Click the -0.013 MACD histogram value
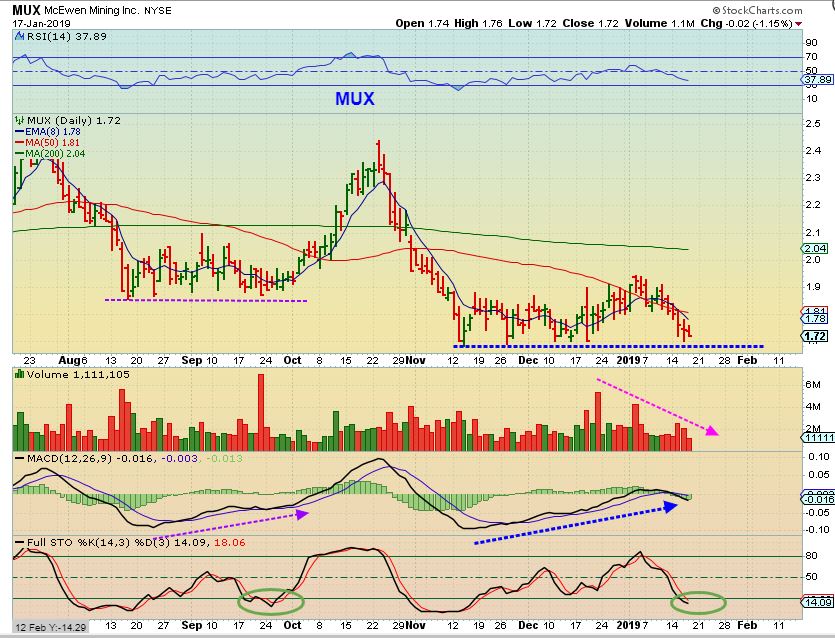Viewport: 835px width, 638px height. (x=223, y=459)
